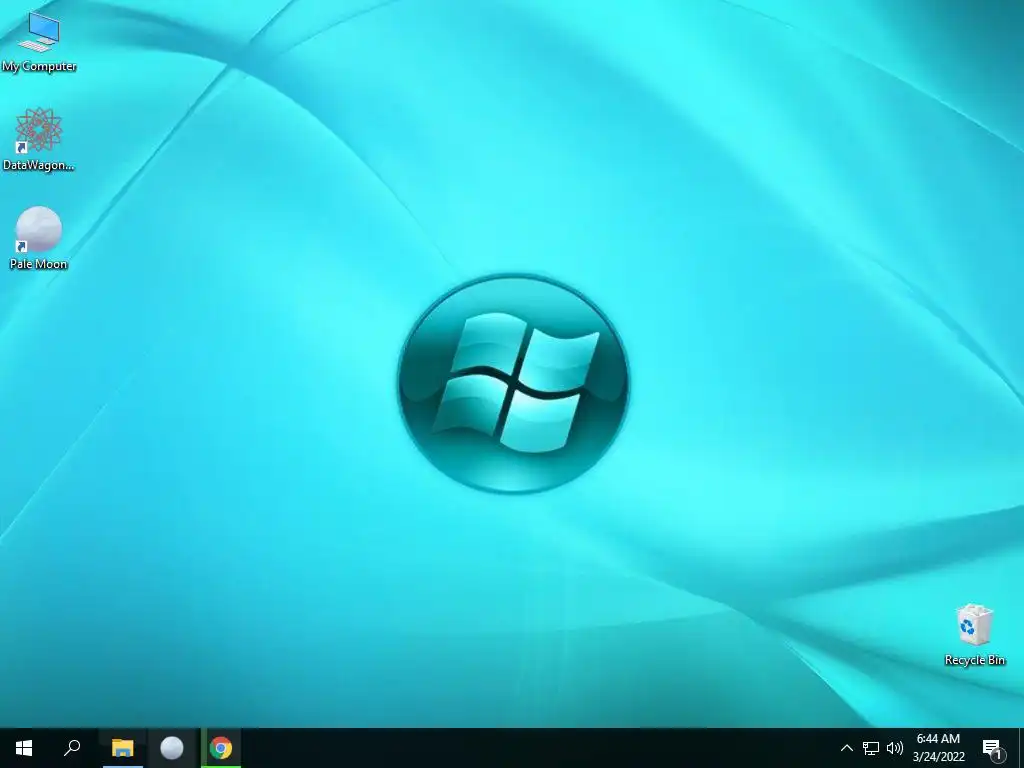This screenshot has width=1024, height=768.
Task: Open taskbar search magnifier
Action: coord(72,748)
